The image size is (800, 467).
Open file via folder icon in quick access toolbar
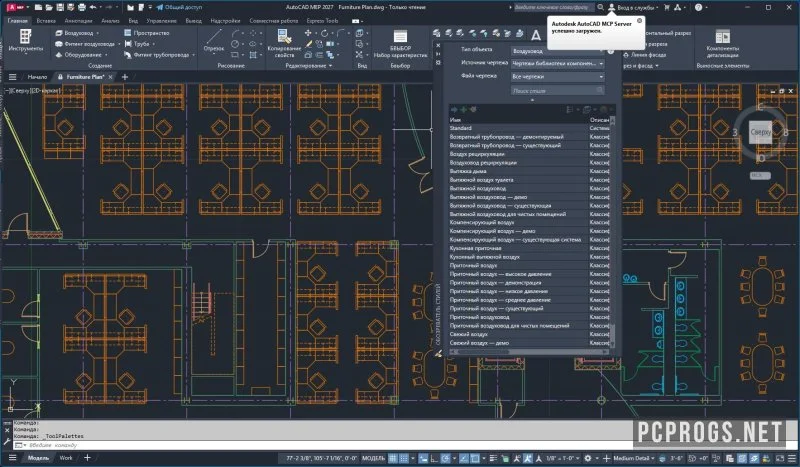[49, 7]
